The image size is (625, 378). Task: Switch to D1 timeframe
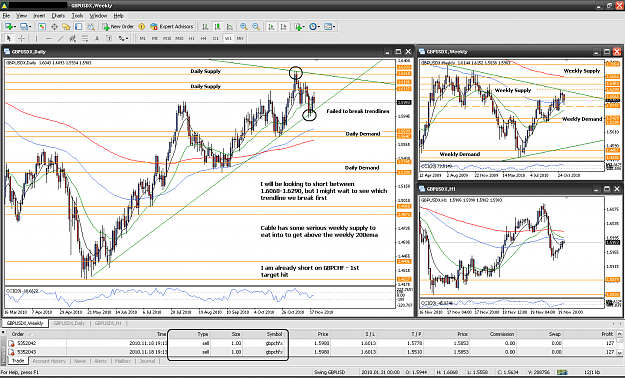[x=216, y=38]
